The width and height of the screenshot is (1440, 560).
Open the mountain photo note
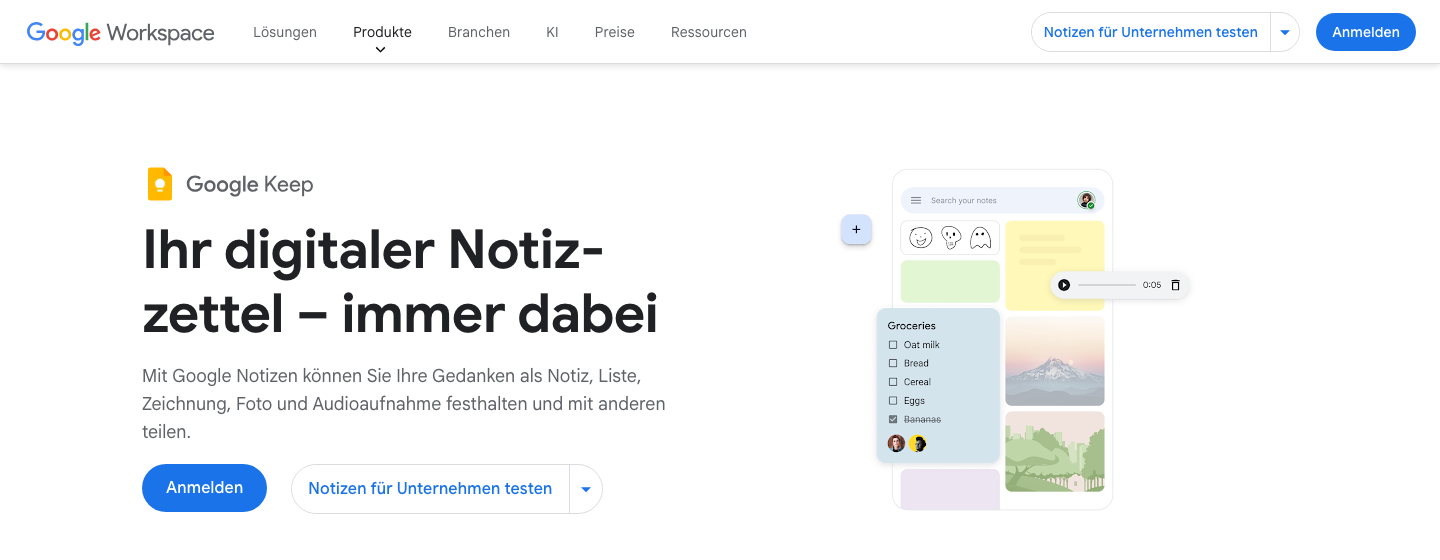1054,361
